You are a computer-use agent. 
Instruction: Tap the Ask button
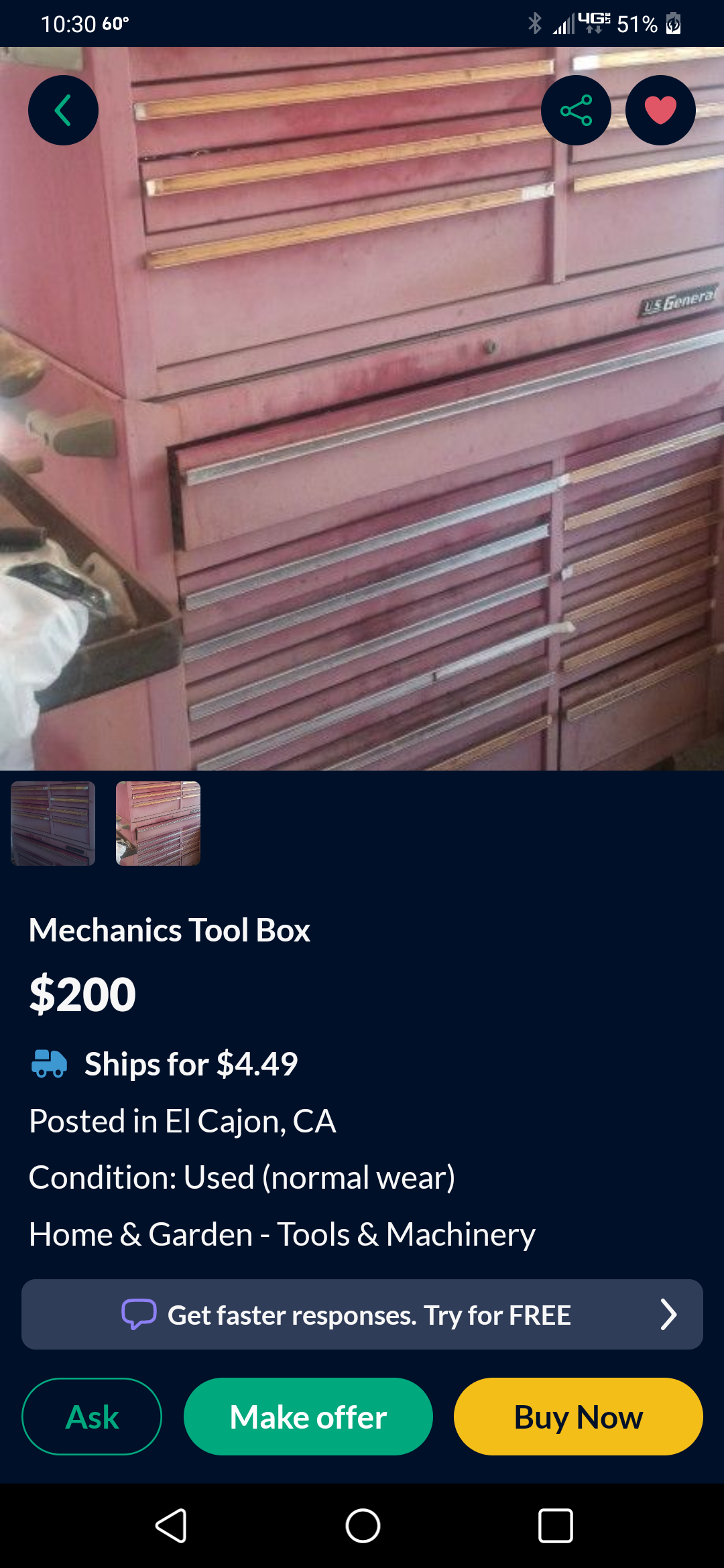pyautogui.click(x=92, y=1417)
